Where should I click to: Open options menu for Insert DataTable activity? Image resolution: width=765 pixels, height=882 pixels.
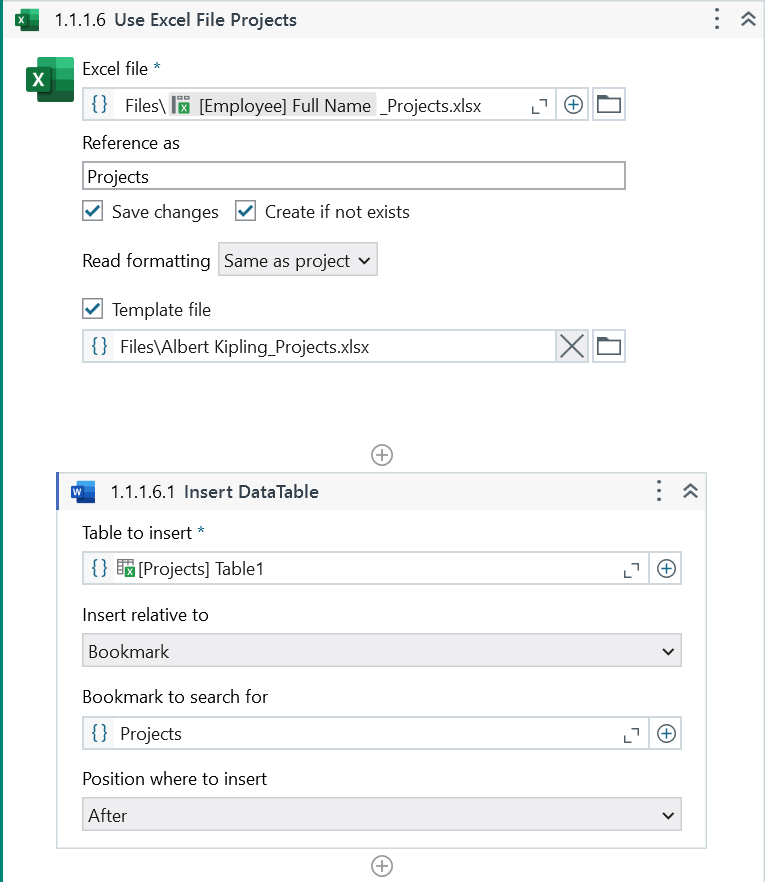pos(658,491)
